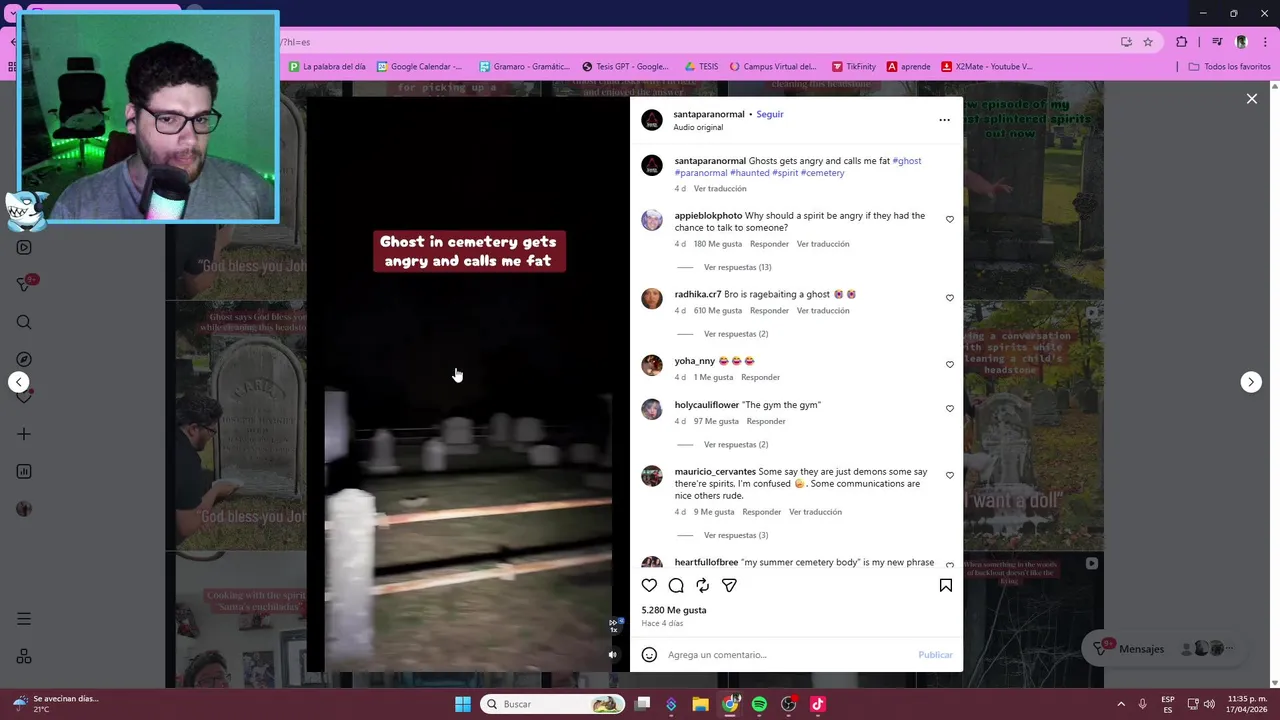This screenshot has width=1280, height=720.
Task: Open Tesis GPT Google bookmark
Action: [625, 67]
